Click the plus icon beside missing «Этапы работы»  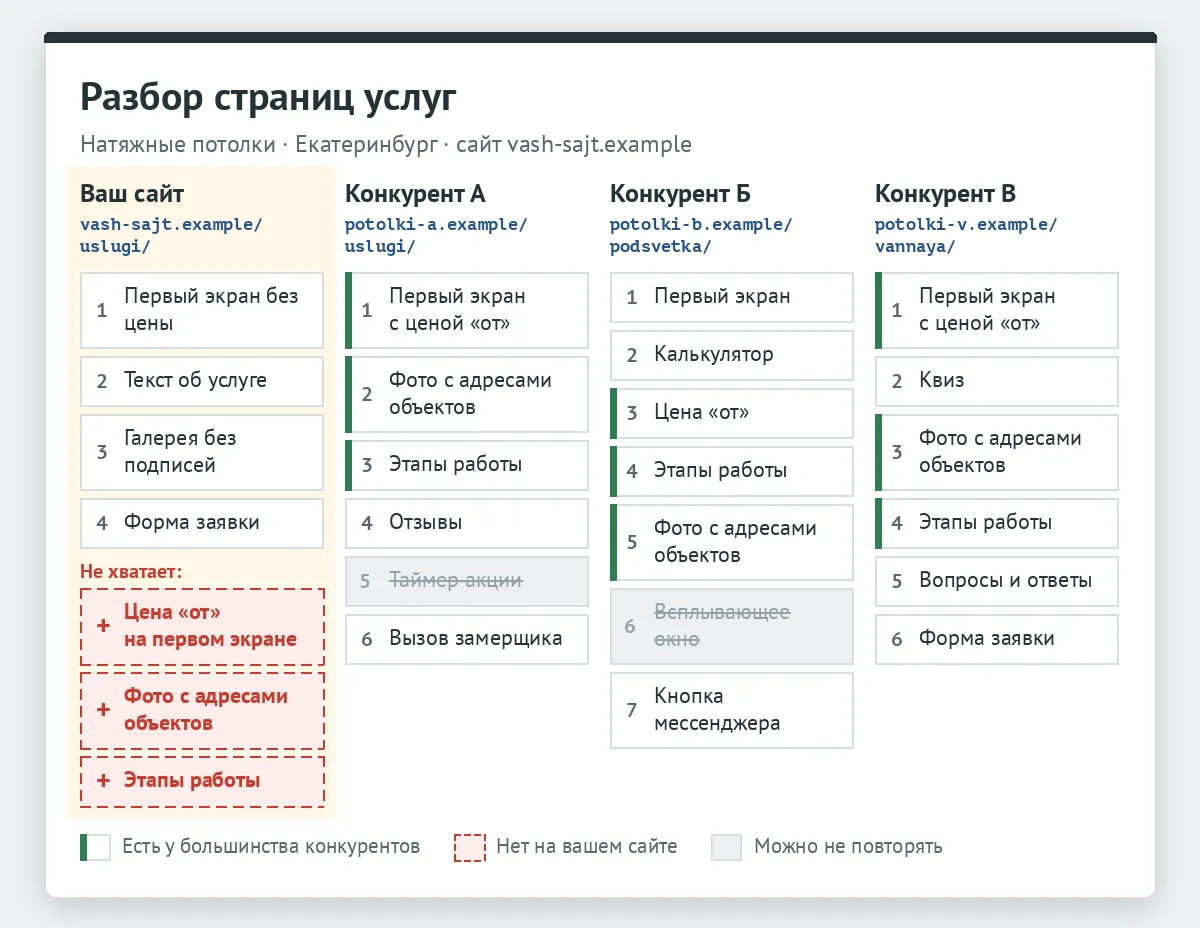coord(103,781)
